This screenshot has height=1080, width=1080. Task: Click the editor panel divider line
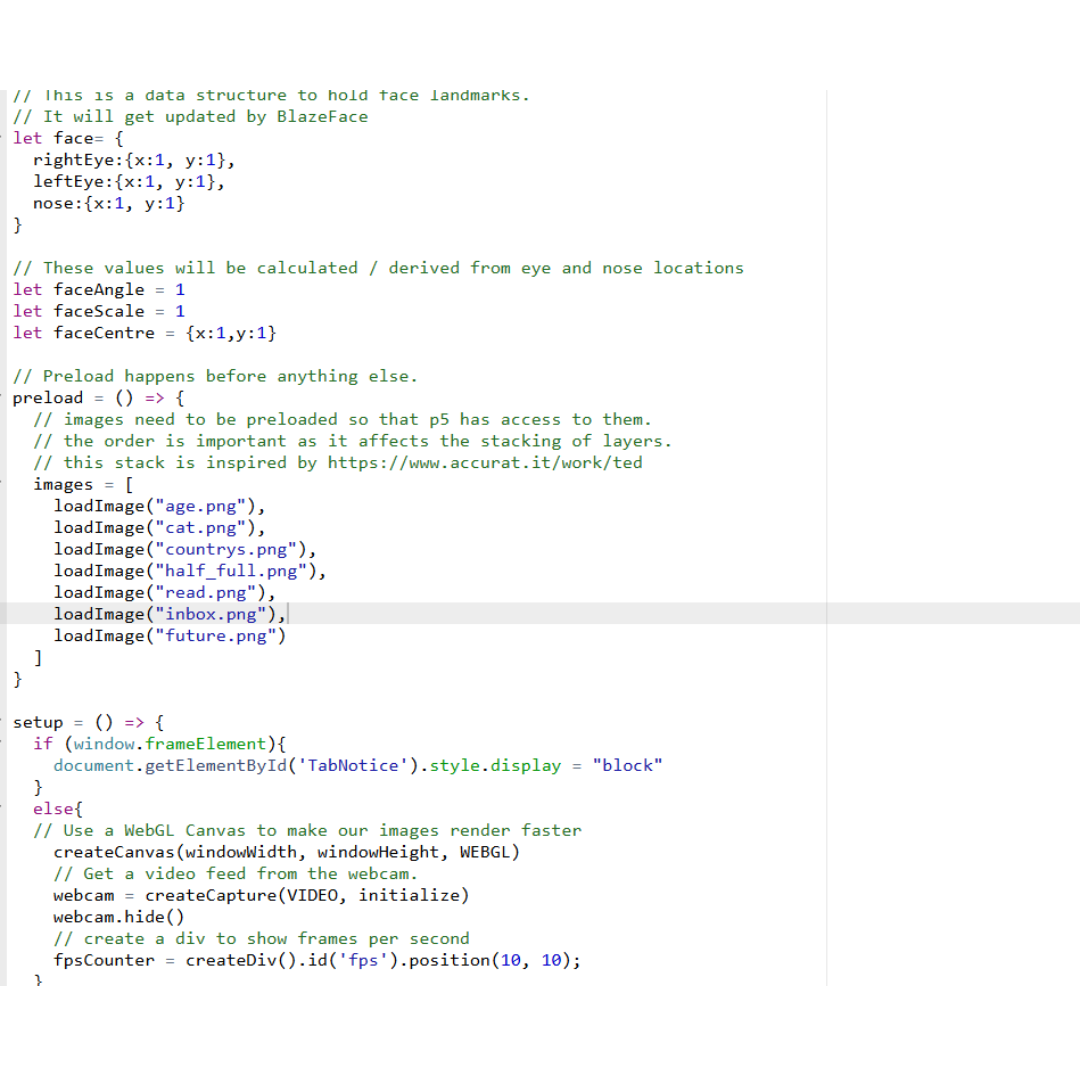coord(826,500)
